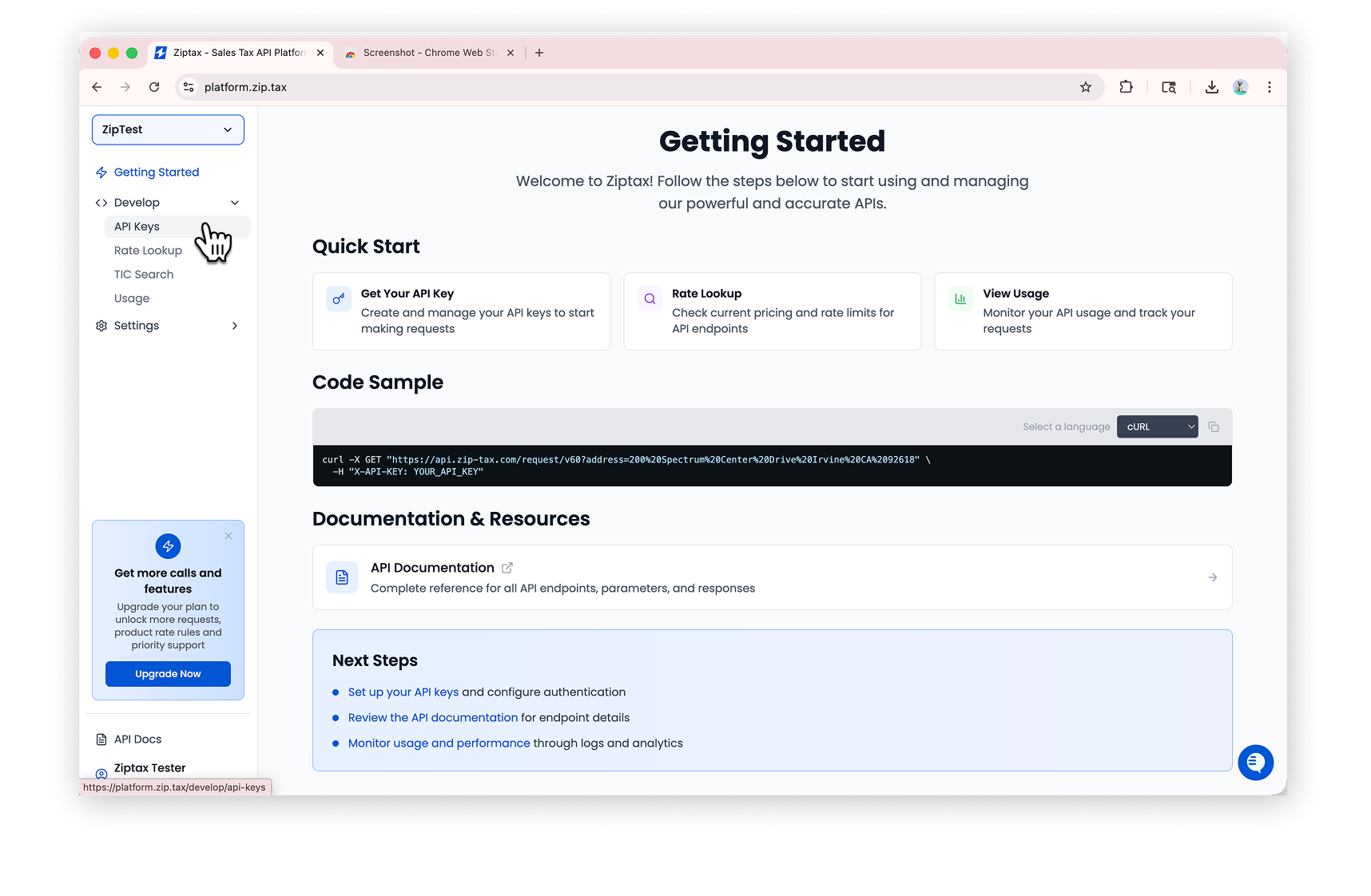1371x896 pixels.
Task: Select the Getting Started lightning icon
Action: pos(101,172)
